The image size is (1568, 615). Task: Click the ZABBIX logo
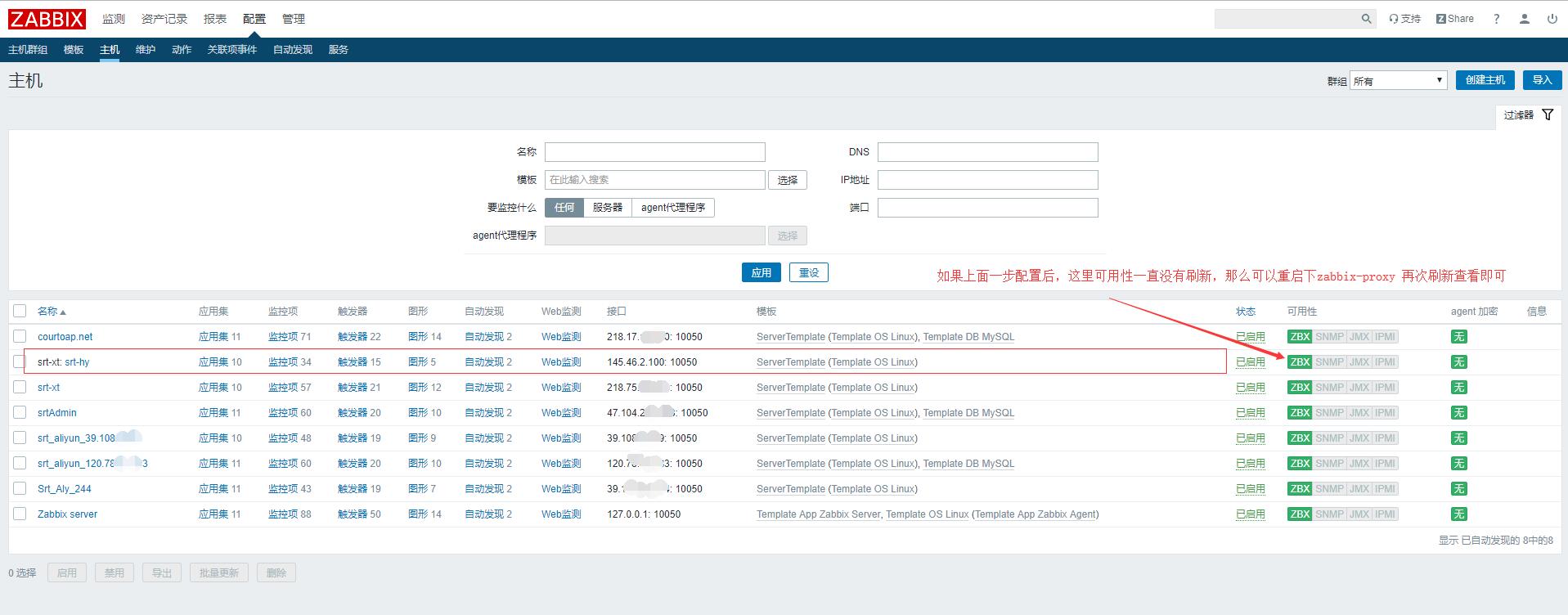point(47,19)
